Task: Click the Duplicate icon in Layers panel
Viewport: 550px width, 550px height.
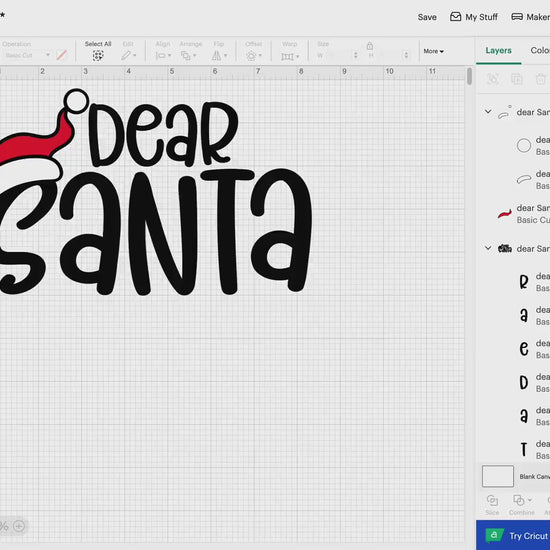Action: (517, 79)
